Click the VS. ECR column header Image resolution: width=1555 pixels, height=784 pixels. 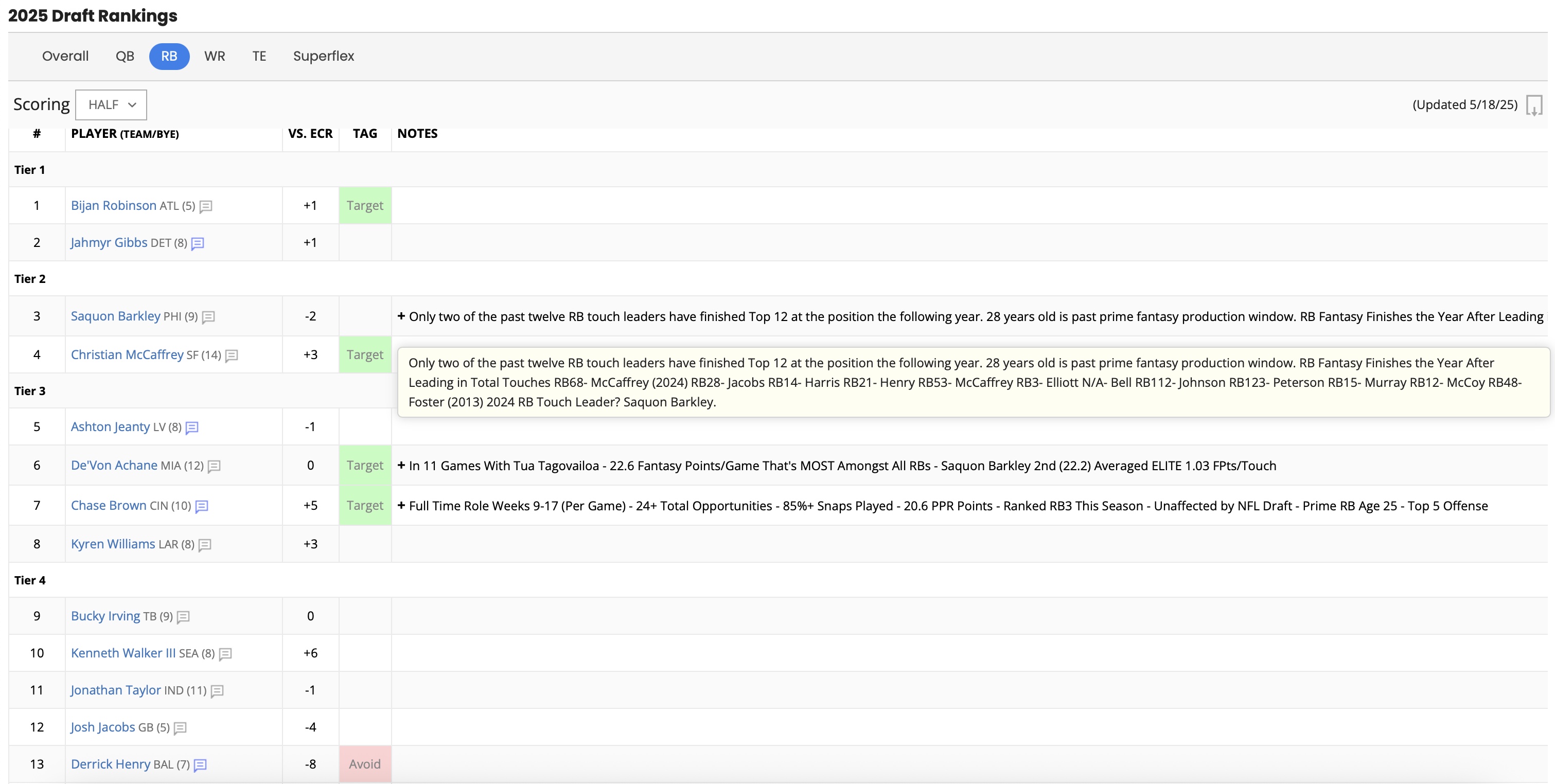(x=310, y=133)
